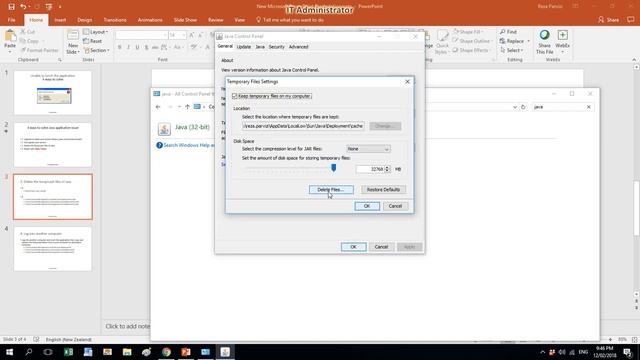Image resolution: width=640 pixels, height=360 pixels.
Task: Confirm Temporary Files Settings with OK
Action: 367,206
